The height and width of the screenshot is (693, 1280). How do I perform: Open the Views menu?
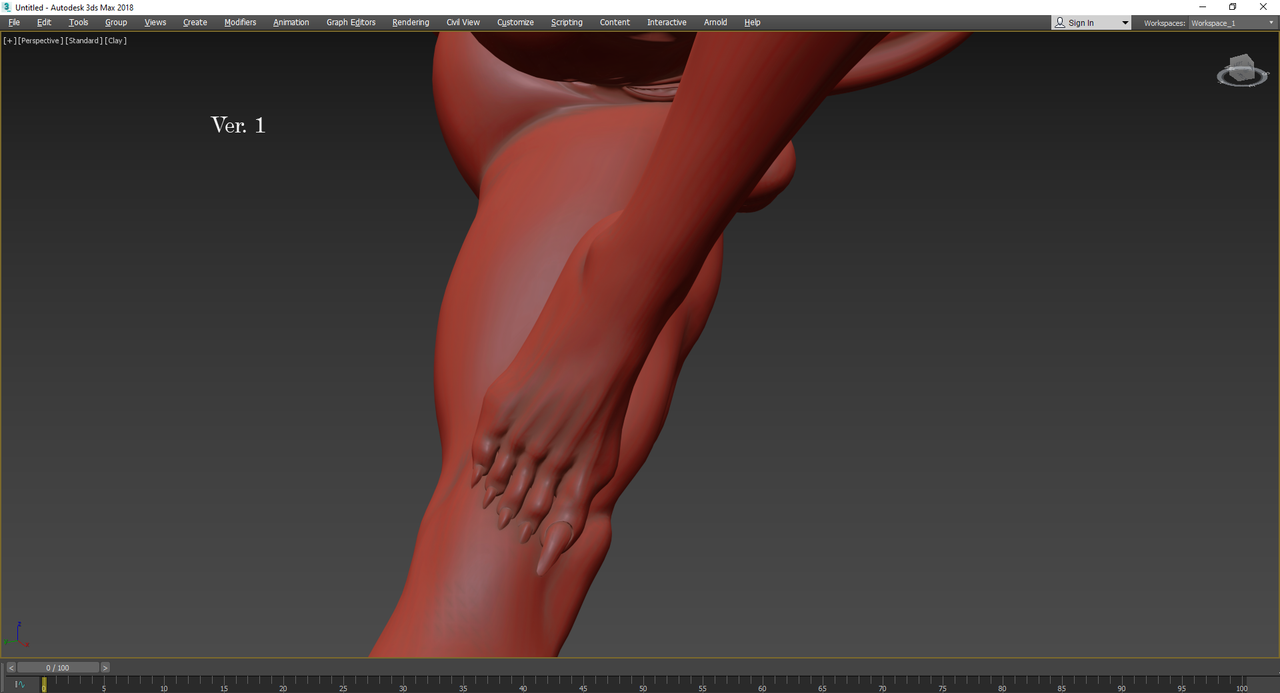click(155, 22)
